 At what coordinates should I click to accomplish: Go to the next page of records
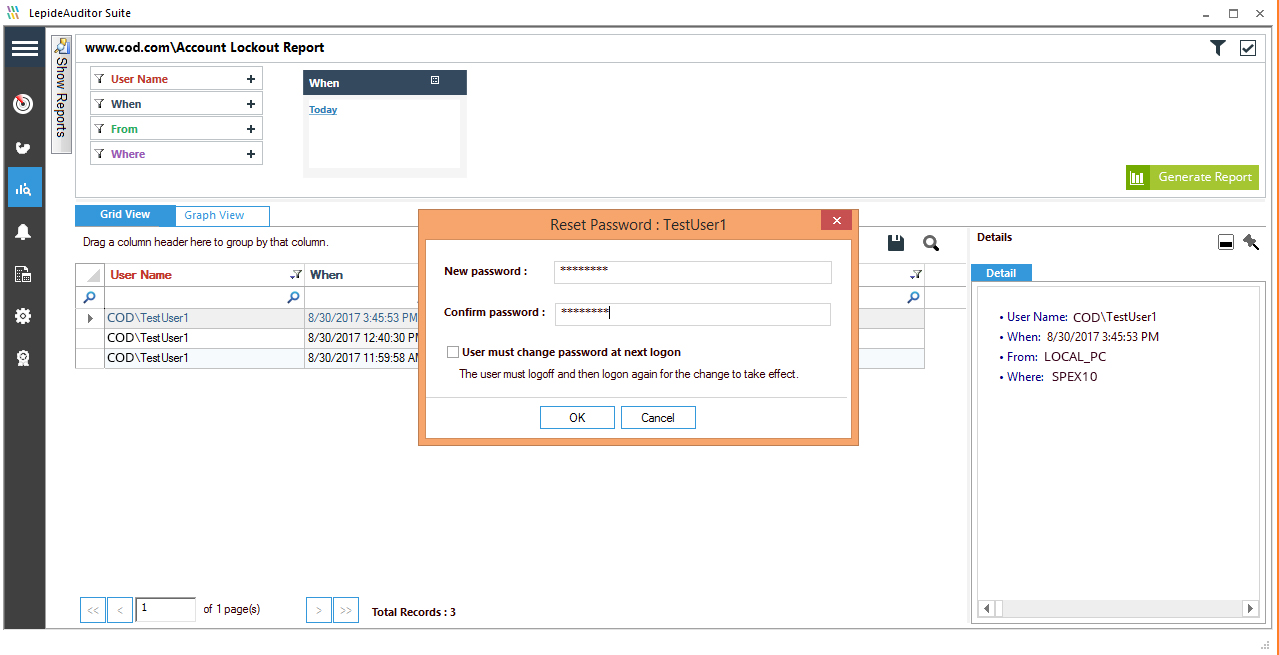click(319, 610)
